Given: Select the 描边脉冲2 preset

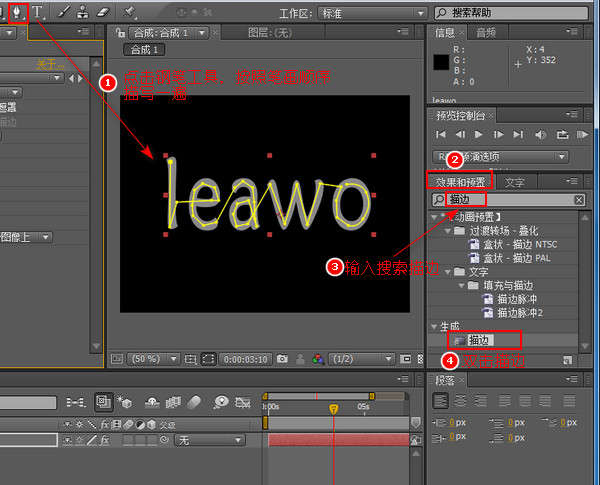Looking at the screenshot, I should (520, 313).
